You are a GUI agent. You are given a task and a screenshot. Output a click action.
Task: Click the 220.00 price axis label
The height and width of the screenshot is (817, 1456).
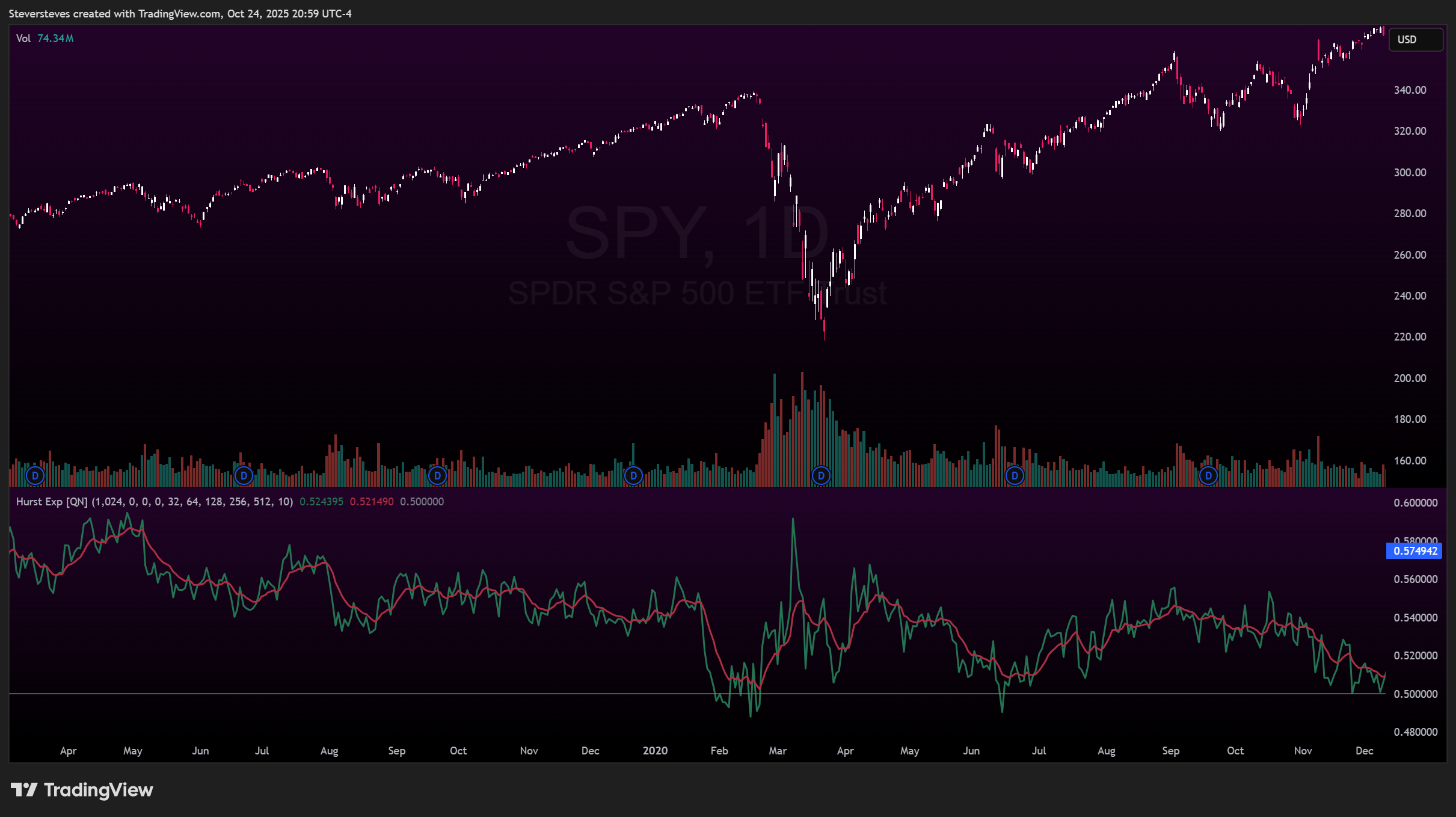(1410, 337)
